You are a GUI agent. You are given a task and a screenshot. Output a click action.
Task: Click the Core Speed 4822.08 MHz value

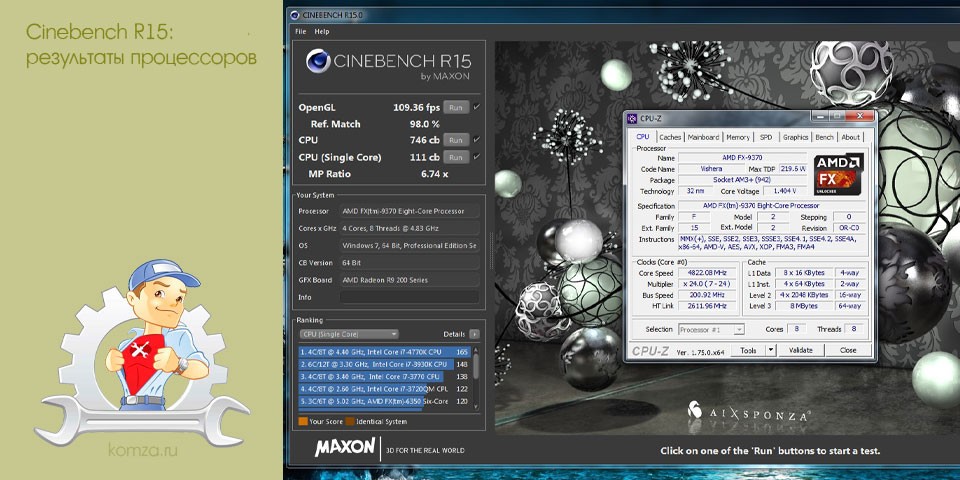708,273
